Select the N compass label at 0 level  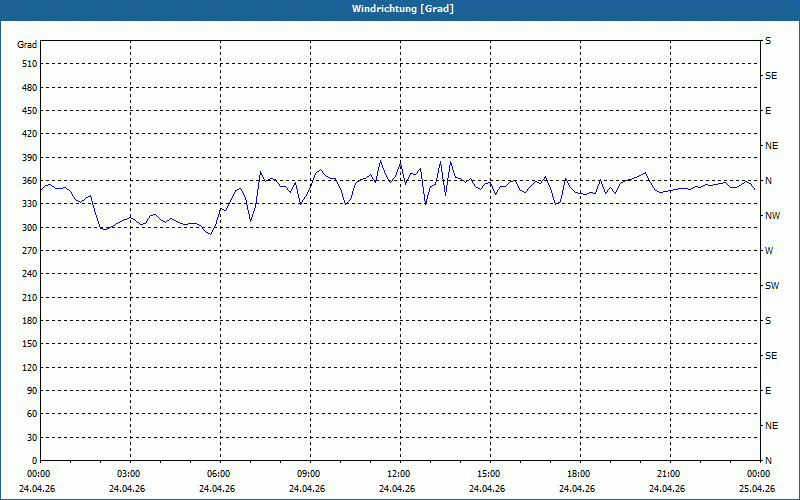pyautogui.click(x=768, y=461)
